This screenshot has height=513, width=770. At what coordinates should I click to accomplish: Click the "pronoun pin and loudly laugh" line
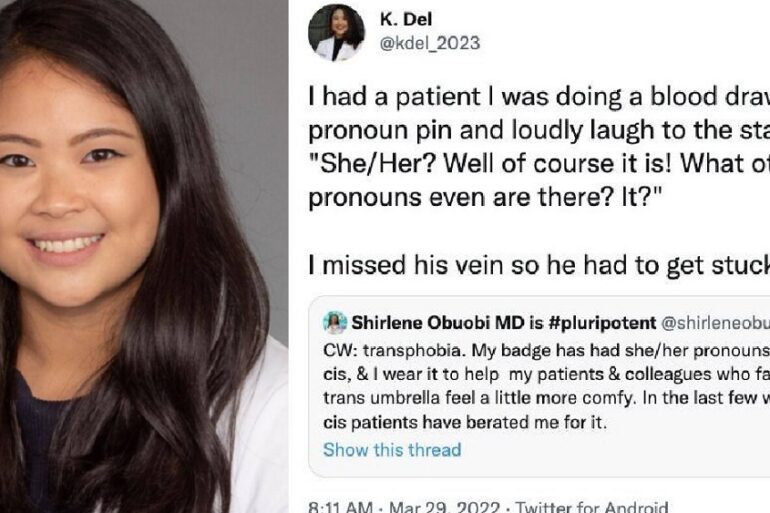point(539,130)
